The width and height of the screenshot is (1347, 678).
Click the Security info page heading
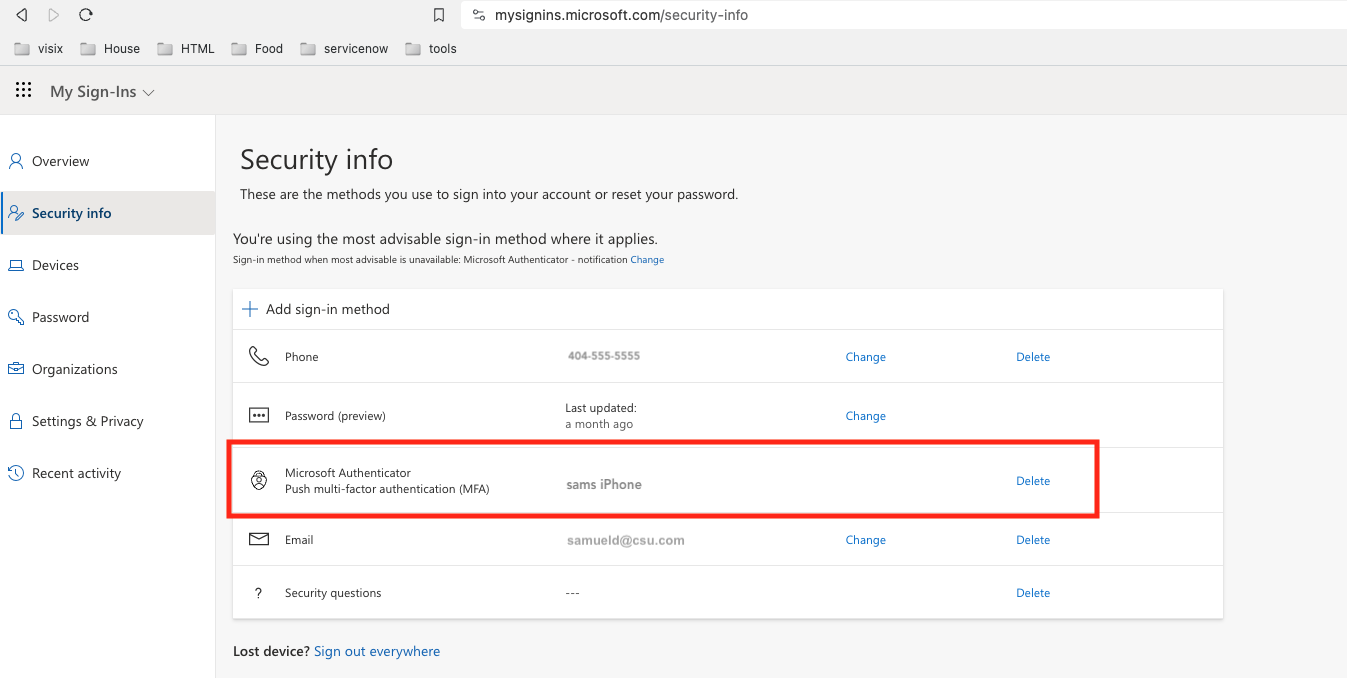317,160
